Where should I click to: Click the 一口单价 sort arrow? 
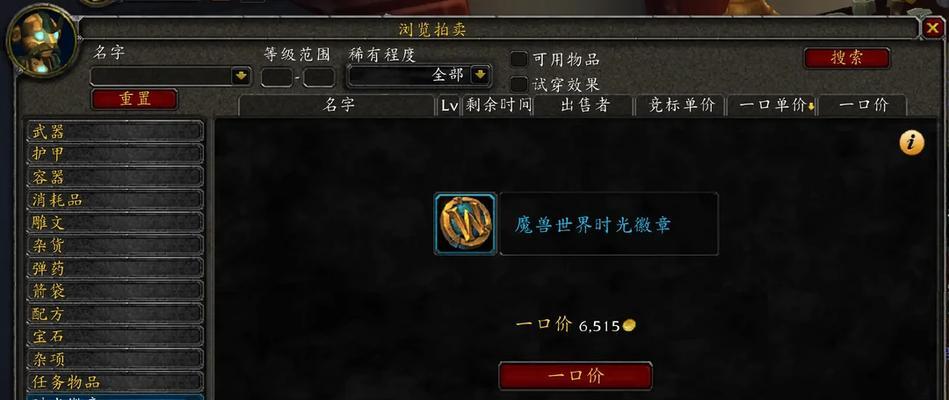click(810, 107)
